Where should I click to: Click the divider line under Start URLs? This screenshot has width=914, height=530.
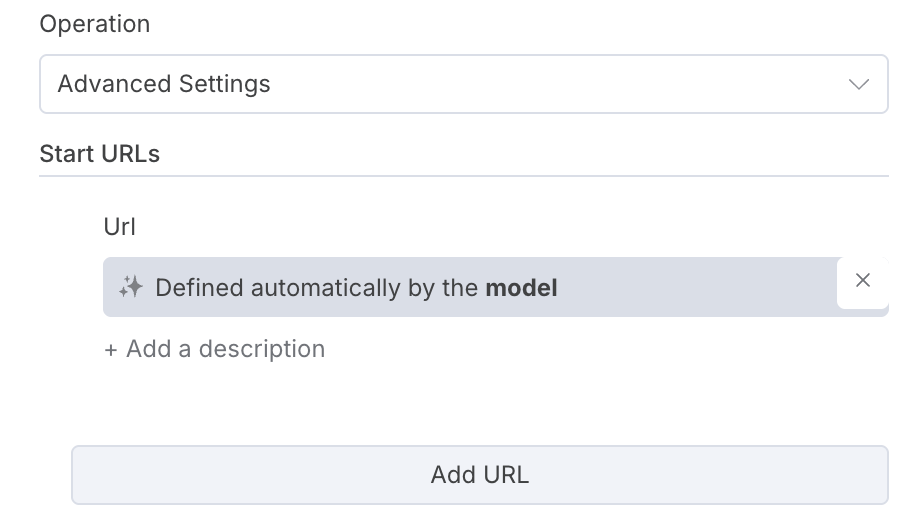(463, 177)
